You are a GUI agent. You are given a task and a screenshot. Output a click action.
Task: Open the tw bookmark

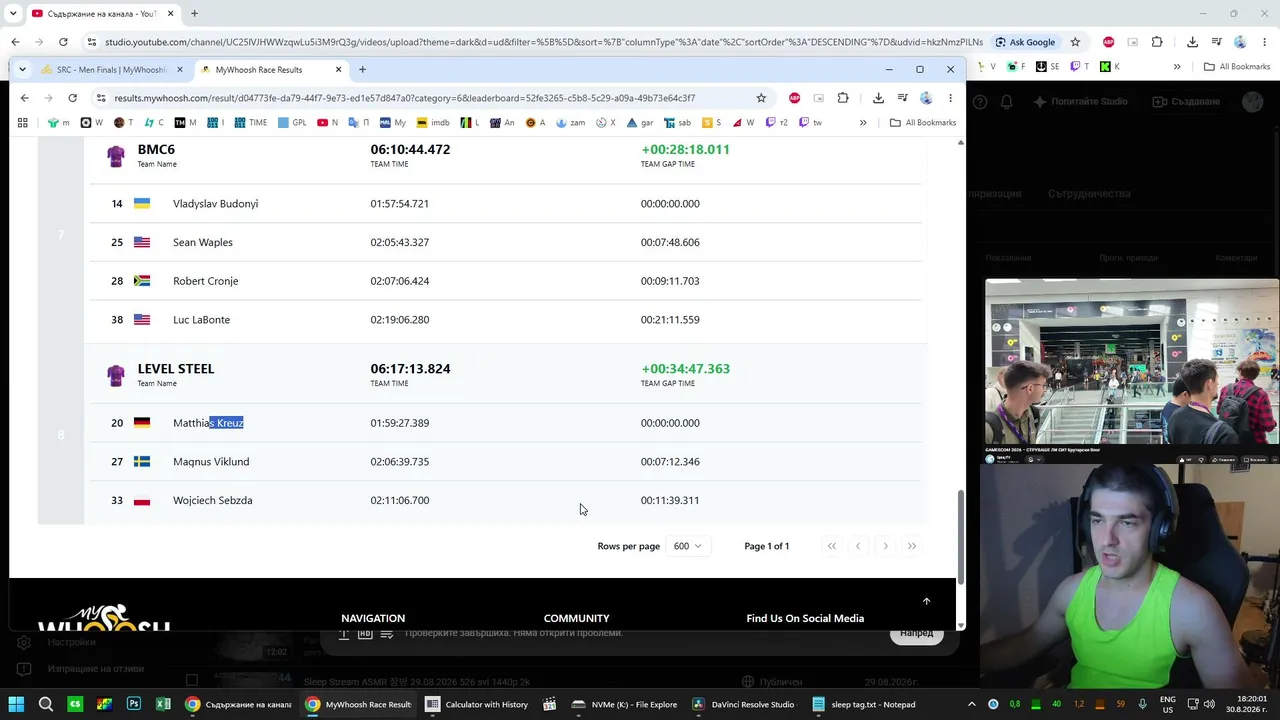(810, 123)
